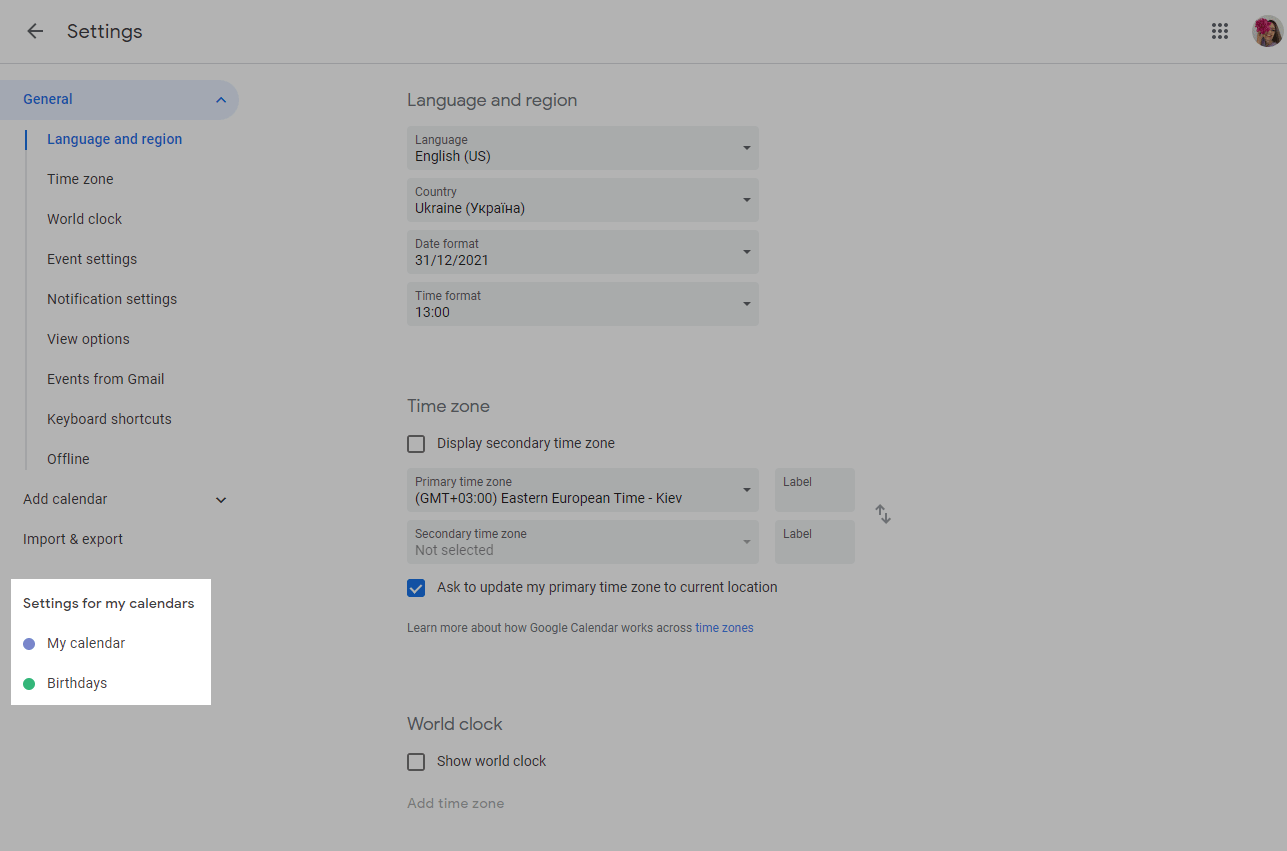The image size is (1287, 851).
Task: Open the time zones help link
Action: click(724, 628)
